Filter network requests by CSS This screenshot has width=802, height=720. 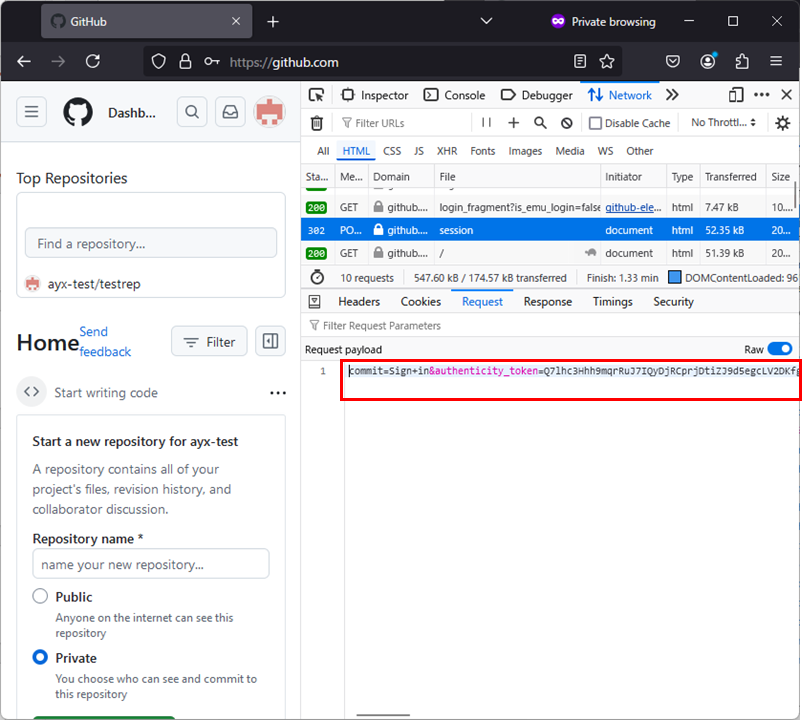point(392,151)
